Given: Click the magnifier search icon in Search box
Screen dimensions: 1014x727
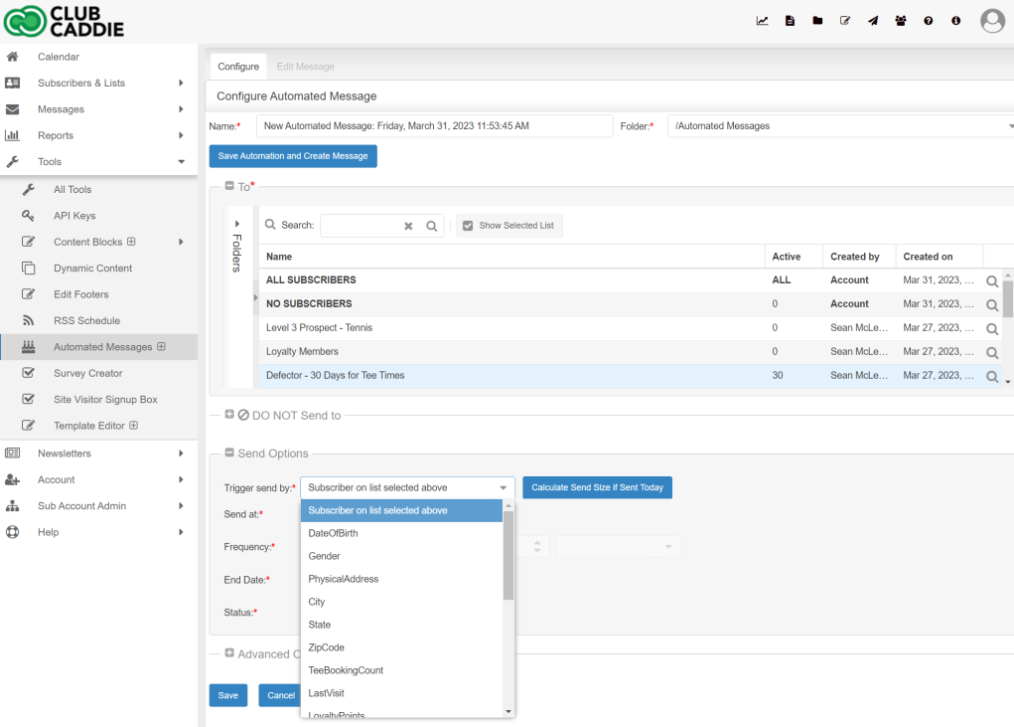Looking at the screenshot, I should point(431,226).
